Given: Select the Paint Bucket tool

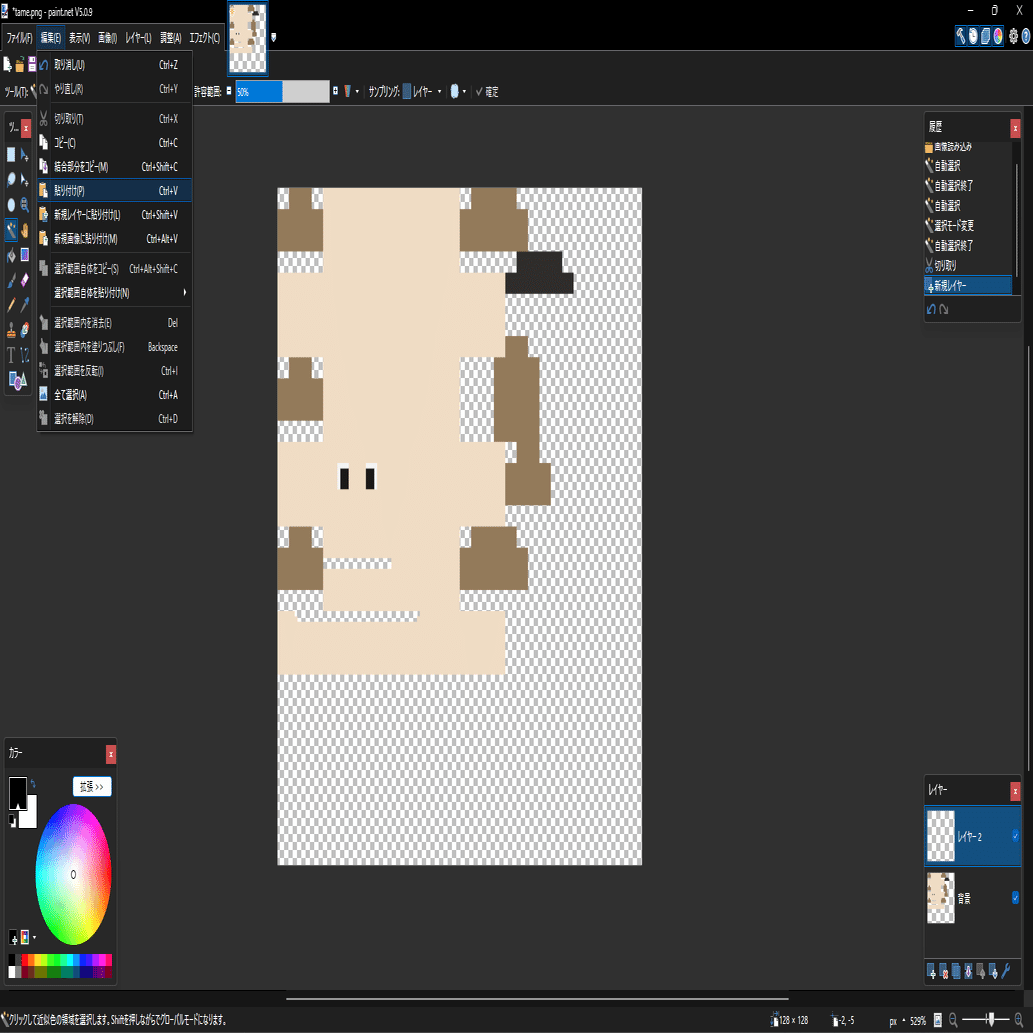Looking at the screenshot, I should [x=11, y=255].
